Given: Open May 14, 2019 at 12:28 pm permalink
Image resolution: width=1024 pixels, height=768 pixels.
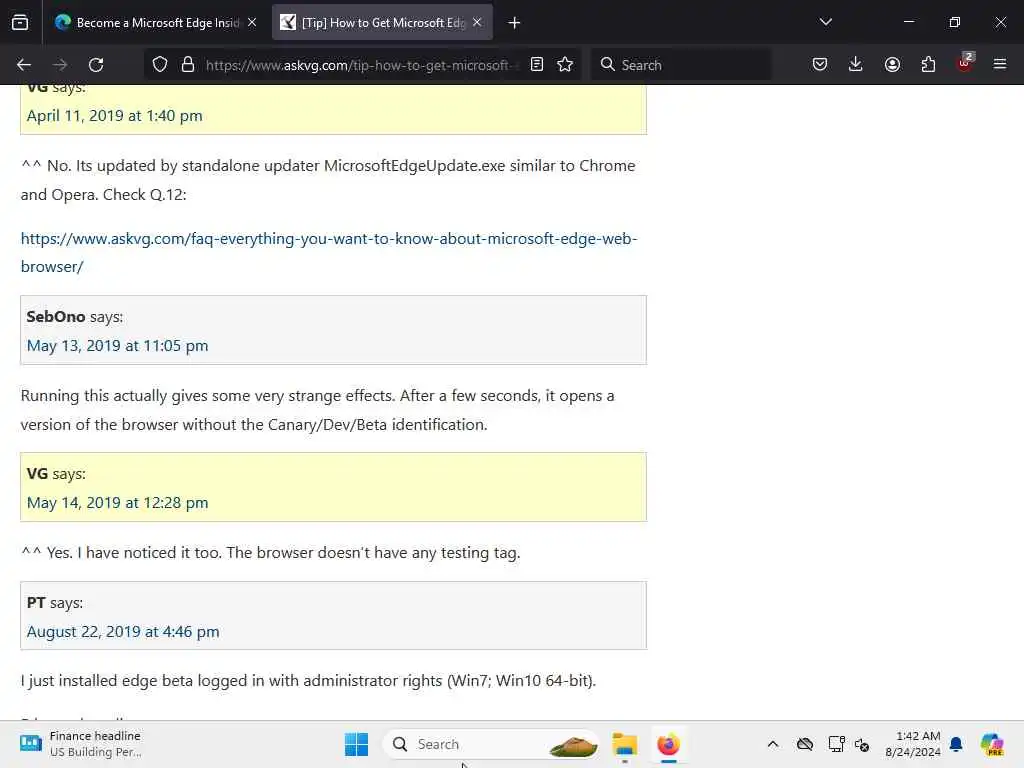Looking at the screenshot, I should (x=118, y=503).
